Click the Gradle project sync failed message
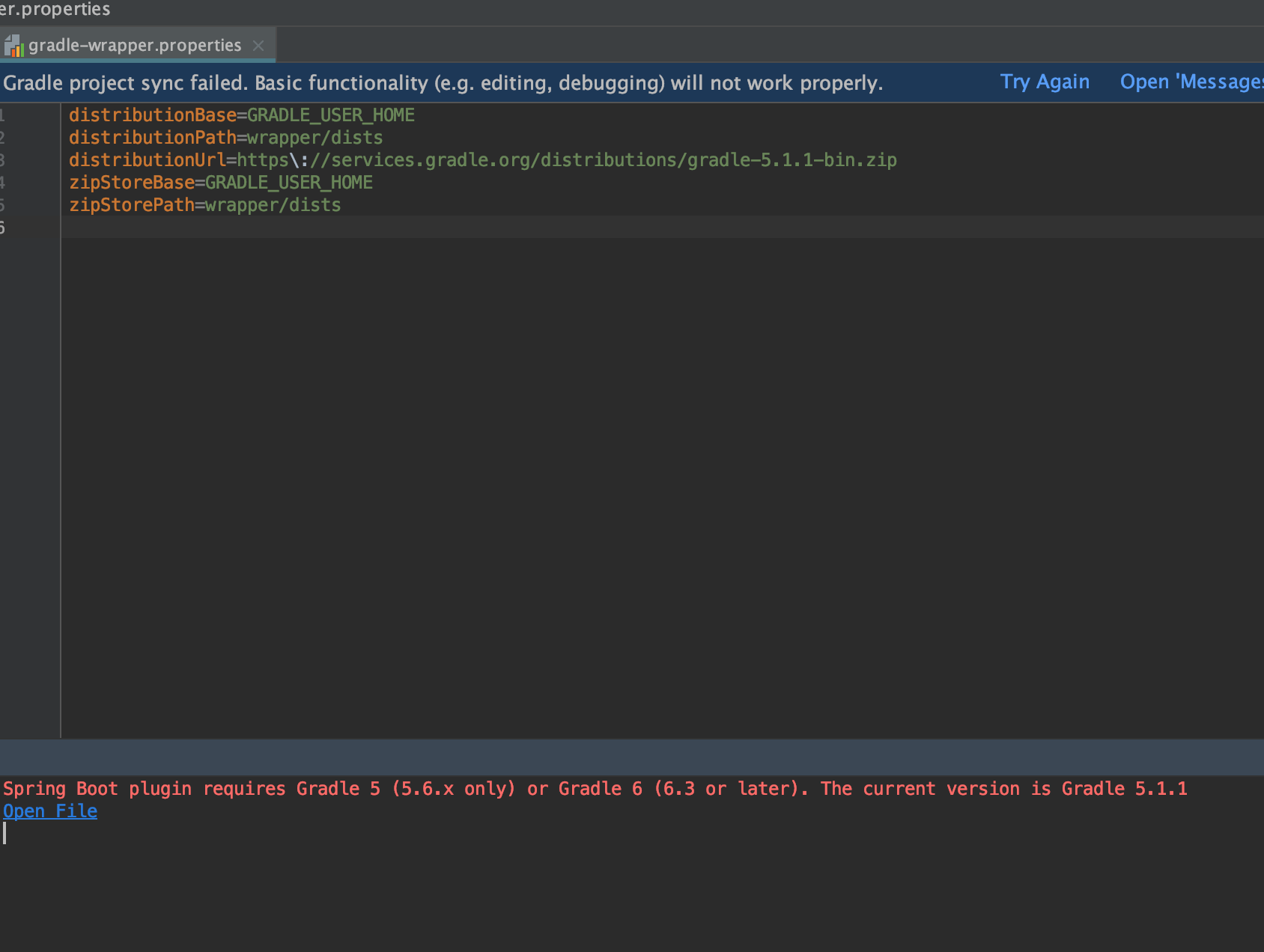 443,83
